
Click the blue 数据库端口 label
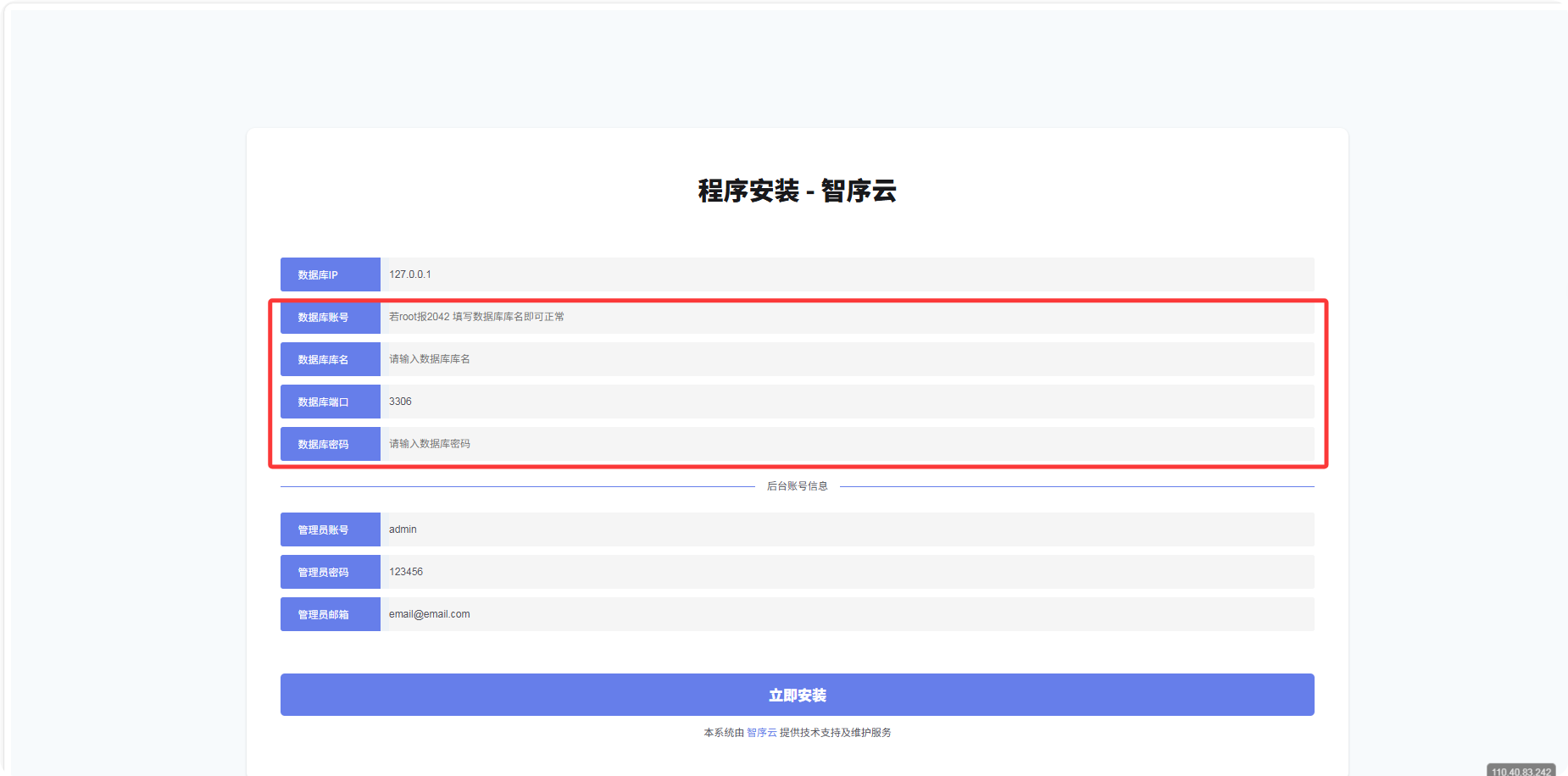click(x=330, y=402)
